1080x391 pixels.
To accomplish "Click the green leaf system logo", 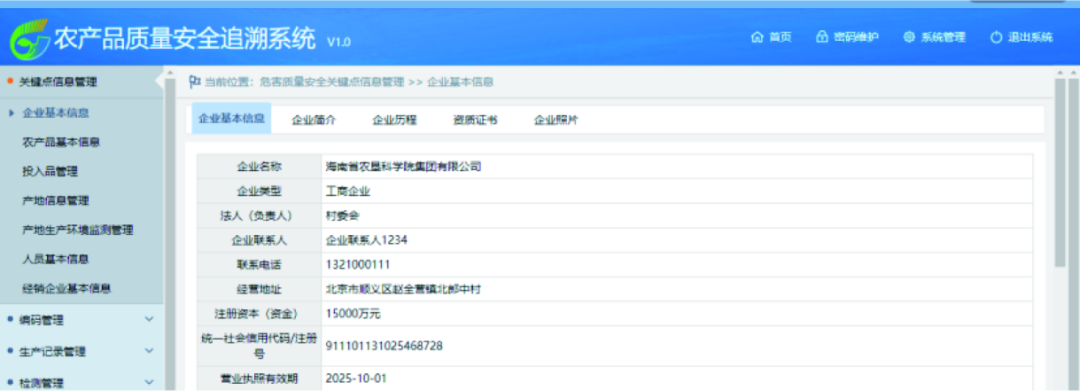I will [x=30, y=39].
